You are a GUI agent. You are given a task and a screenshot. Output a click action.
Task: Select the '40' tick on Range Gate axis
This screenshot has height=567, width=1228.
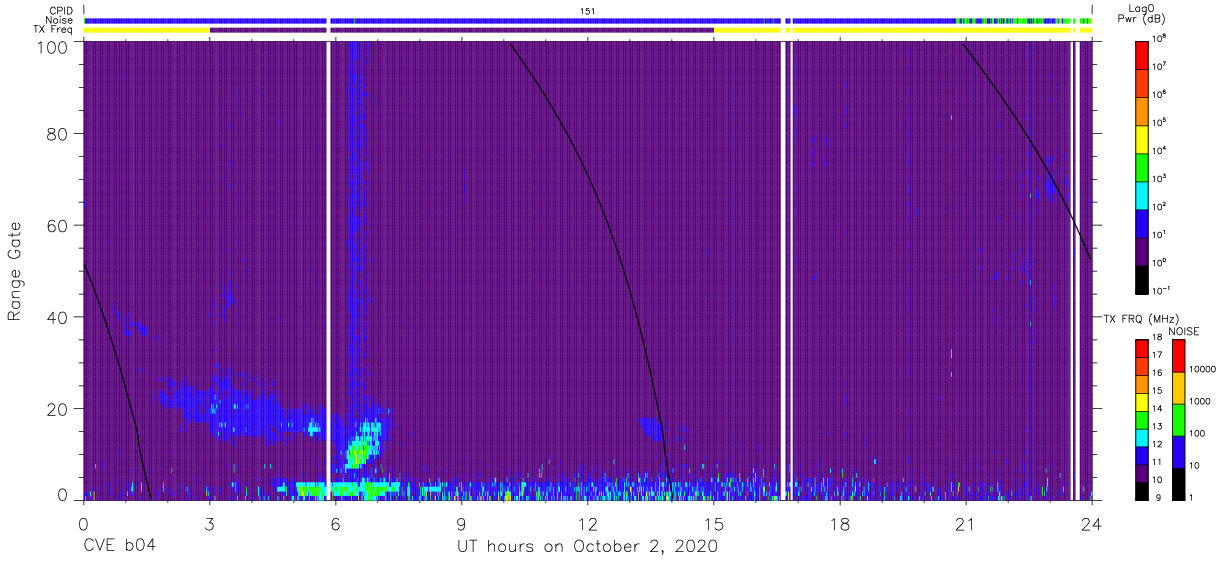tap(58, 318)
